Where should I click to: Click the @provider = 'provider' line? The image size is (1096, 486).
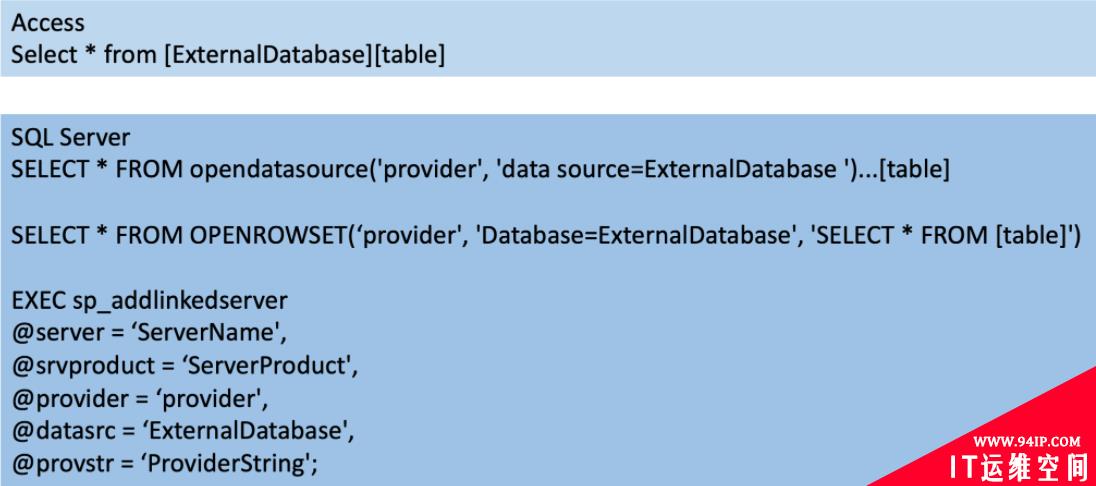140,399
